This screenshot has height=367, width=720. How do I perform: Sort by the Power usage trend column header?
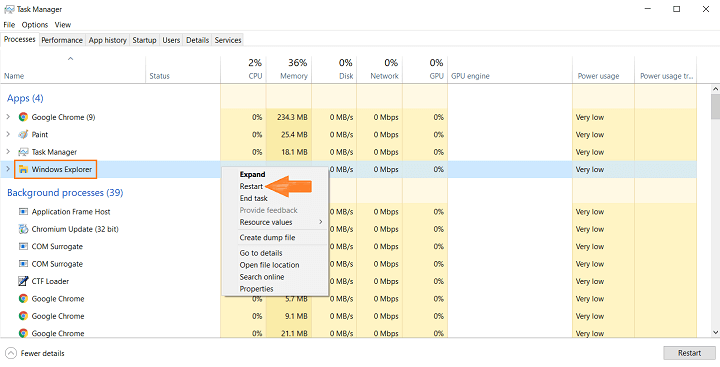tap(666, 70)
